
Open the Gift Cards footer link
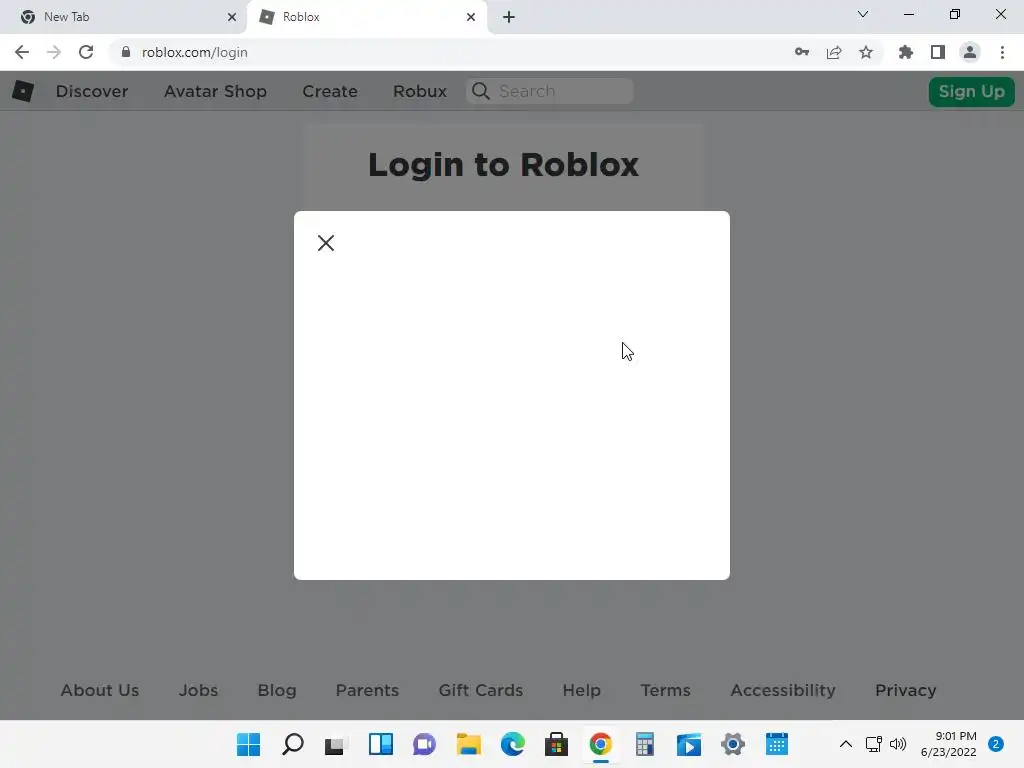[481, 690]
